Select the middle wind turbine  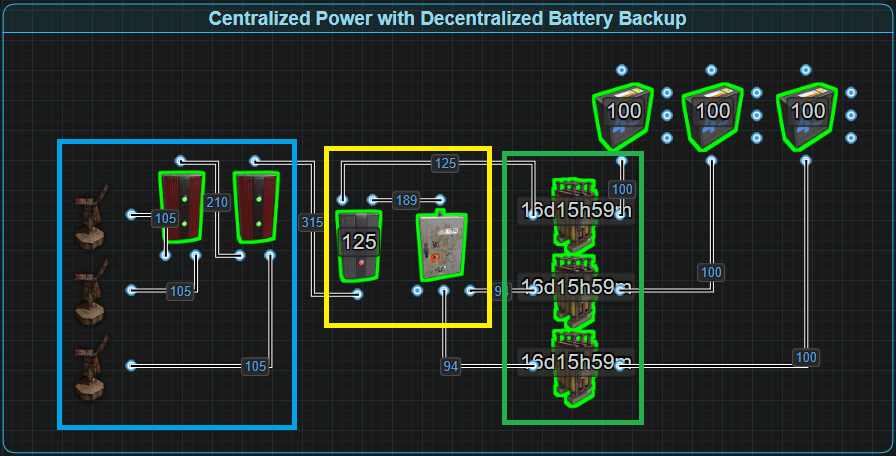click(x=91, y=291)
